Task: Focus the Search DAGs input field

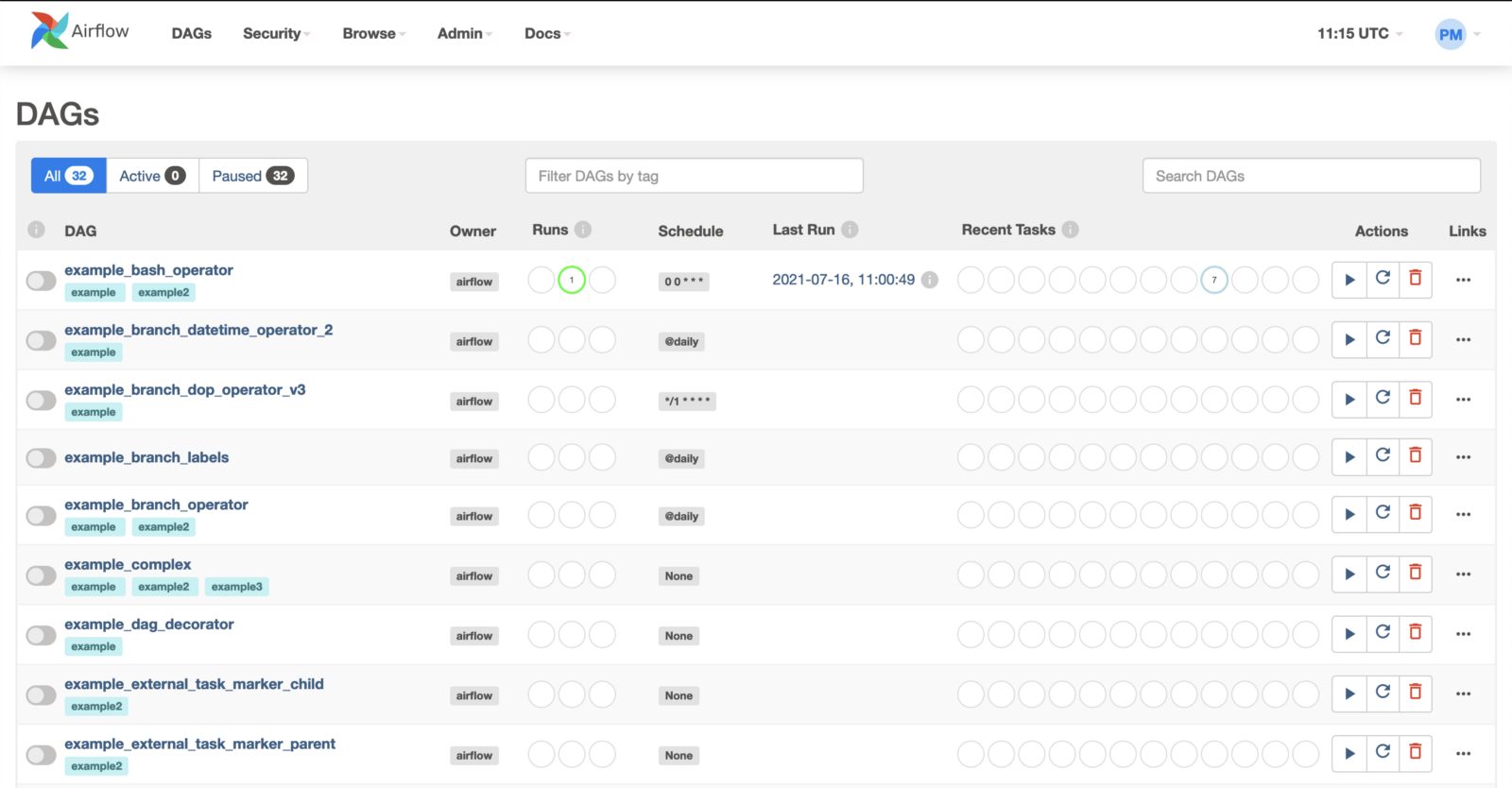Action: tap(1311, 176)
